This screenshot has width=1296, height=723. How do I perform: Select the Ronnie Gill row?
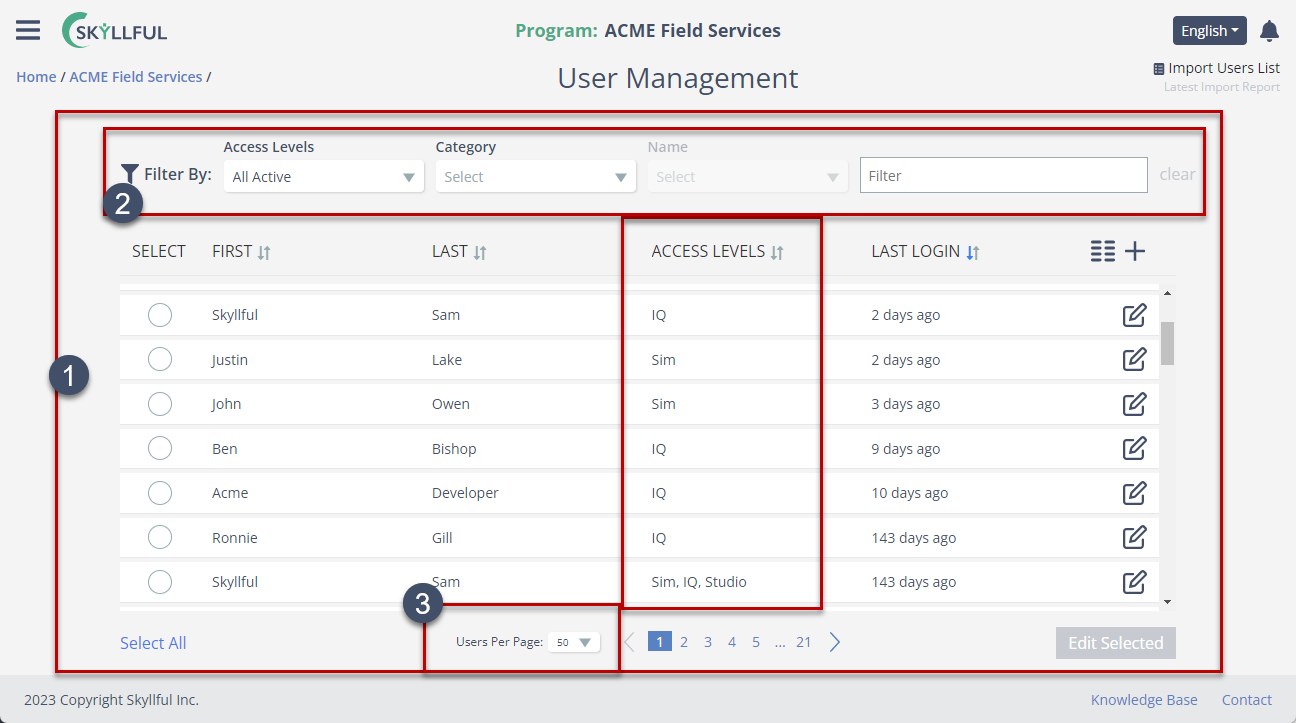[160, 537]
